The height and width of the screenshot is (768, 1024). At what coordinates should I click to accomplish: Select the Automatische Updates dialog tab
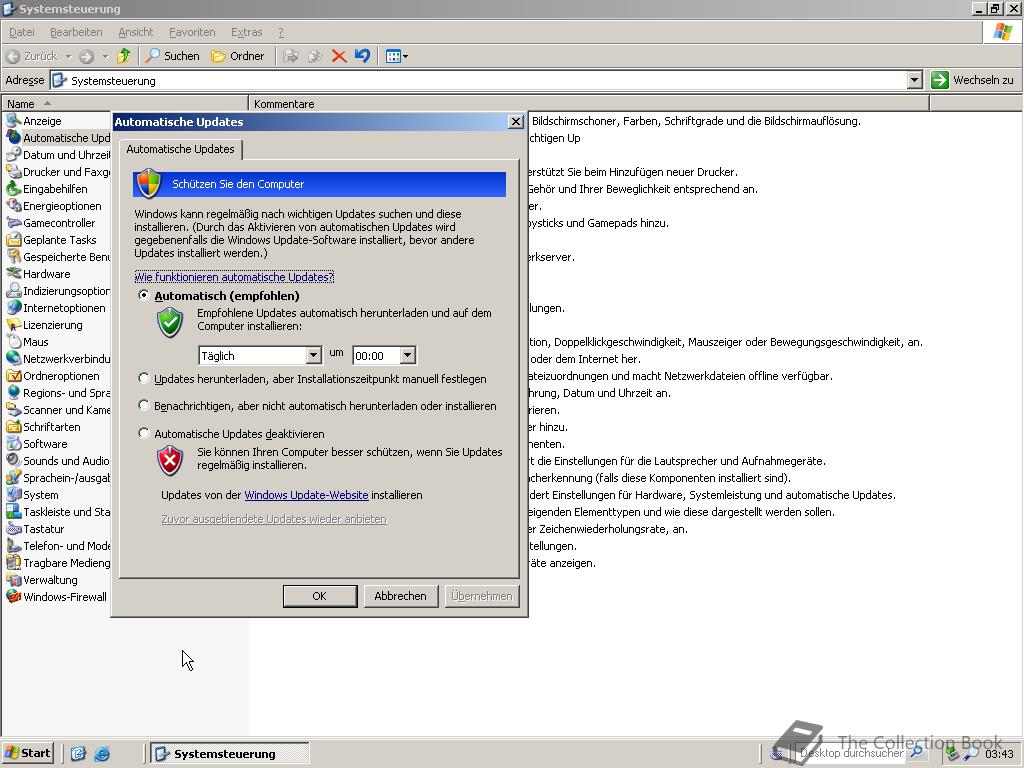pos(180,149)
